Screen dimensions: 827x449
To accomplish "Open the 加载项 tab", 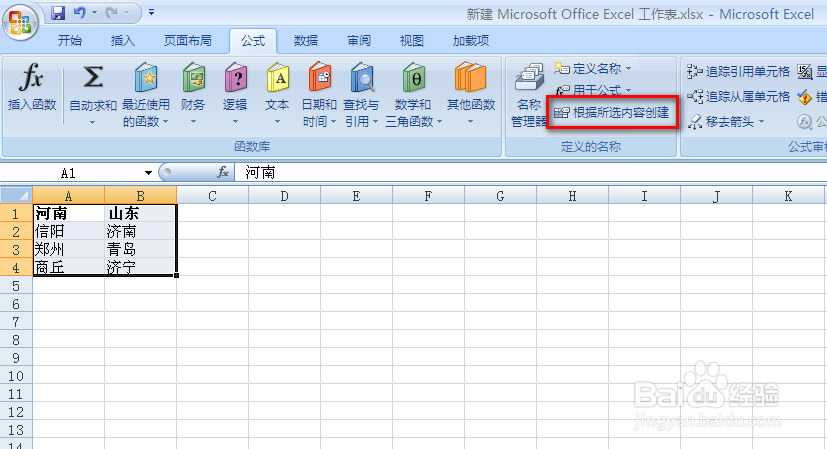I will click(470, 41).
